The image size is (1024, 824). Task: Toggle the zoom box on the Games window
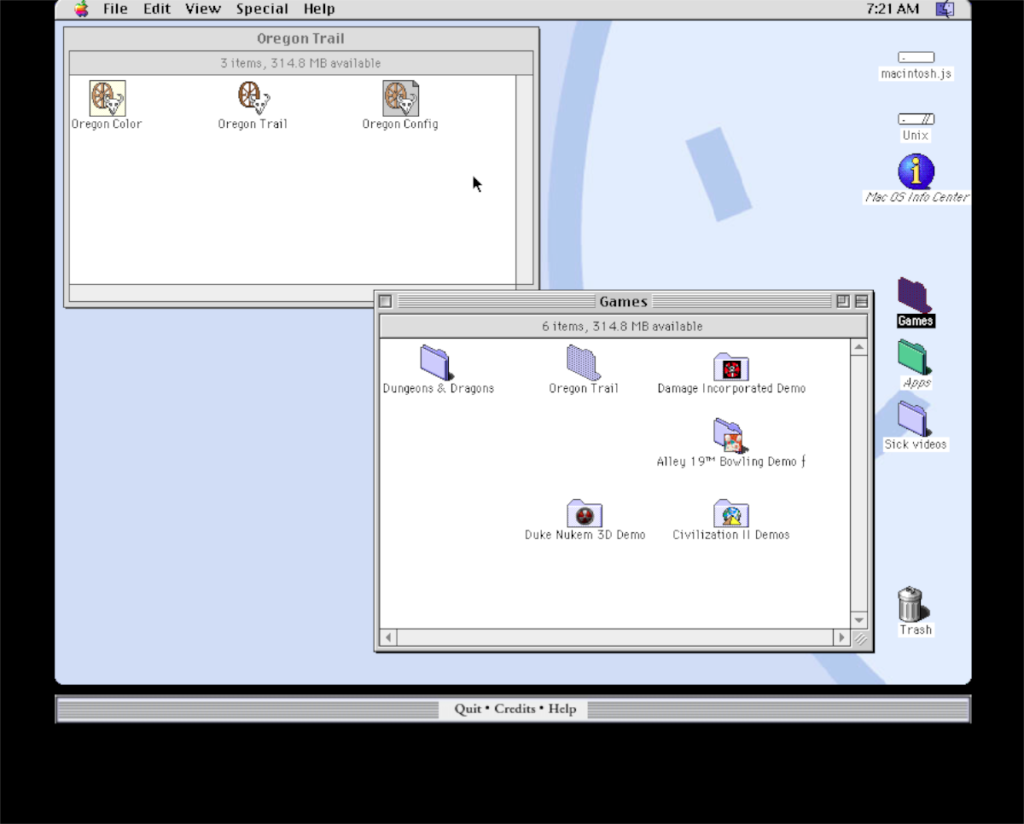pyautogui.click(x=843, y=301)
